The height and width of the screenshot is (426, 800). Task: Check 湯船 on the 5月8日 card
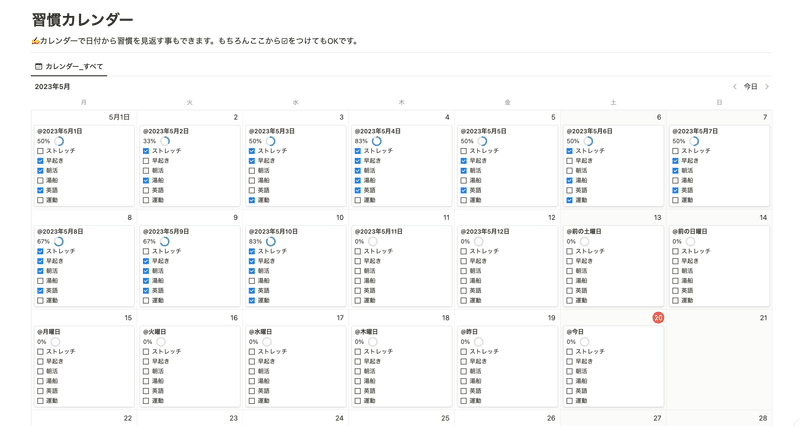click(40, 281)
